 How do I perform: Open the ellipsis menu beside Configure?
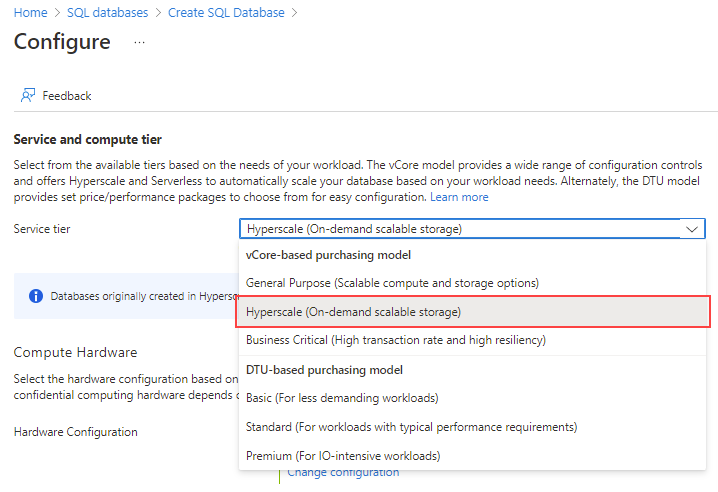point(139,43)
